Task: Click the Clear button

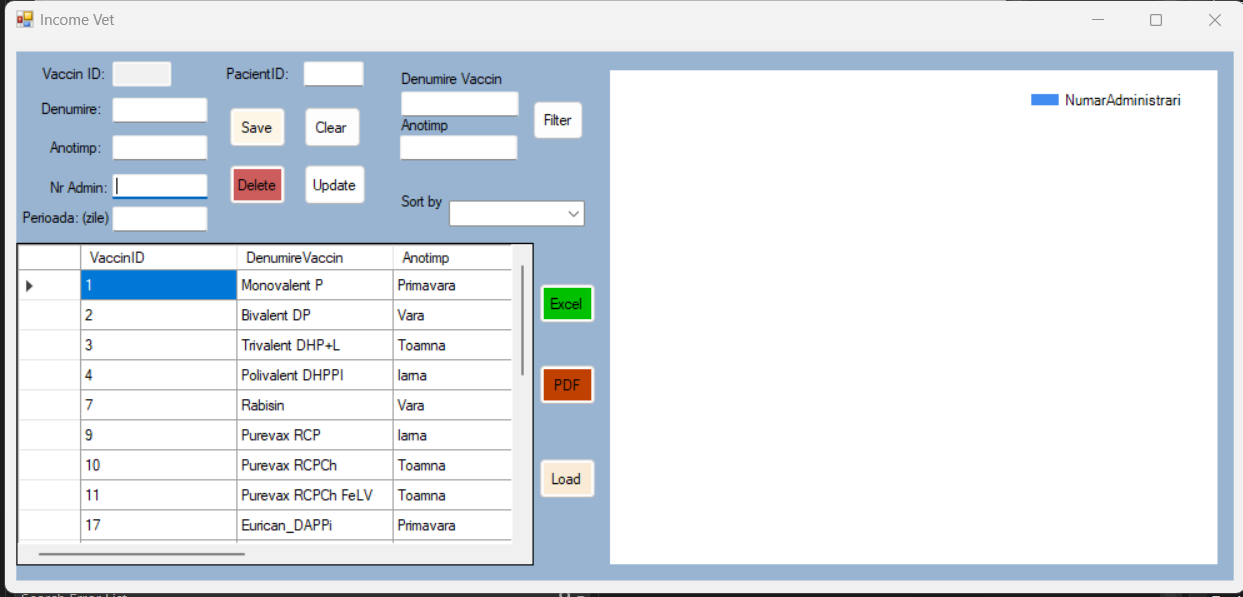Action: coord(332,127)
